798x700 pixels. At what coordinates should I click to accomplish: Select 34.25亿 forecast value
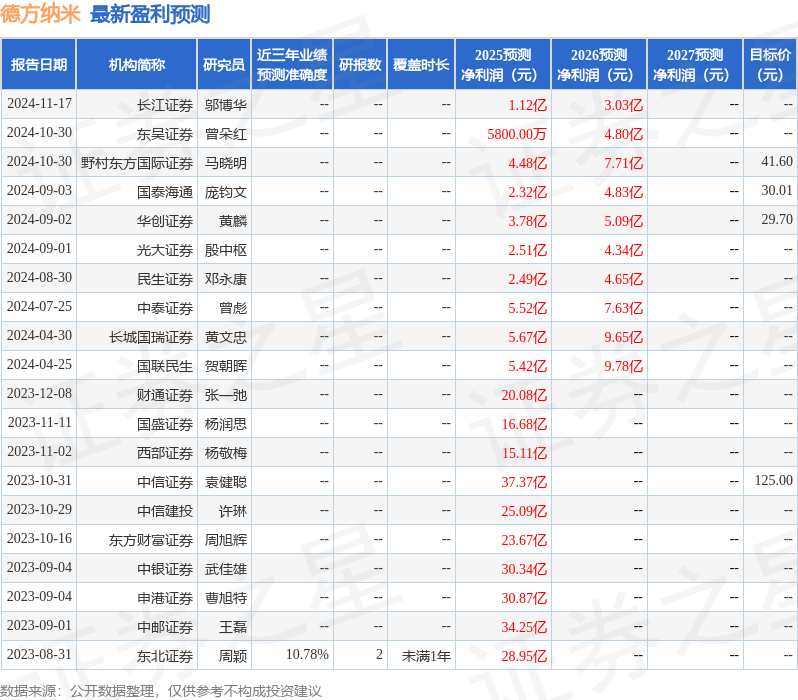(524, 628)
